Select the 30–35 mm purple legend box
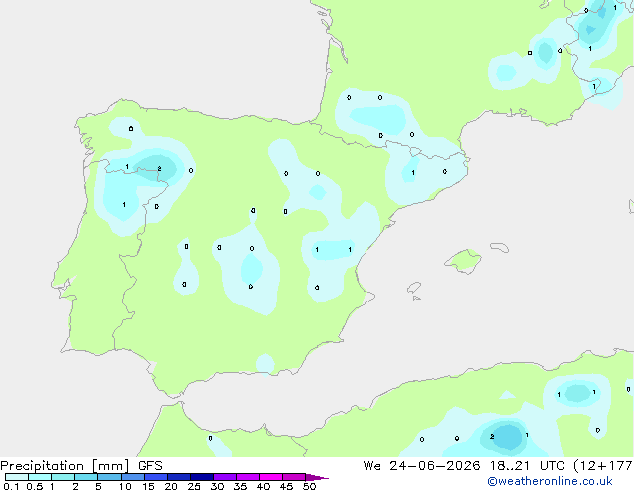The height and width of the screenshot is (490, 634). click(x=225, y=477)
